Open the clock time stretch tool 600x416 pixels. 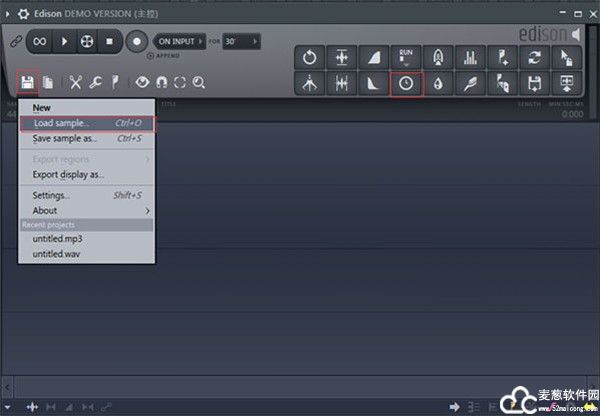[x=406, y=83]
